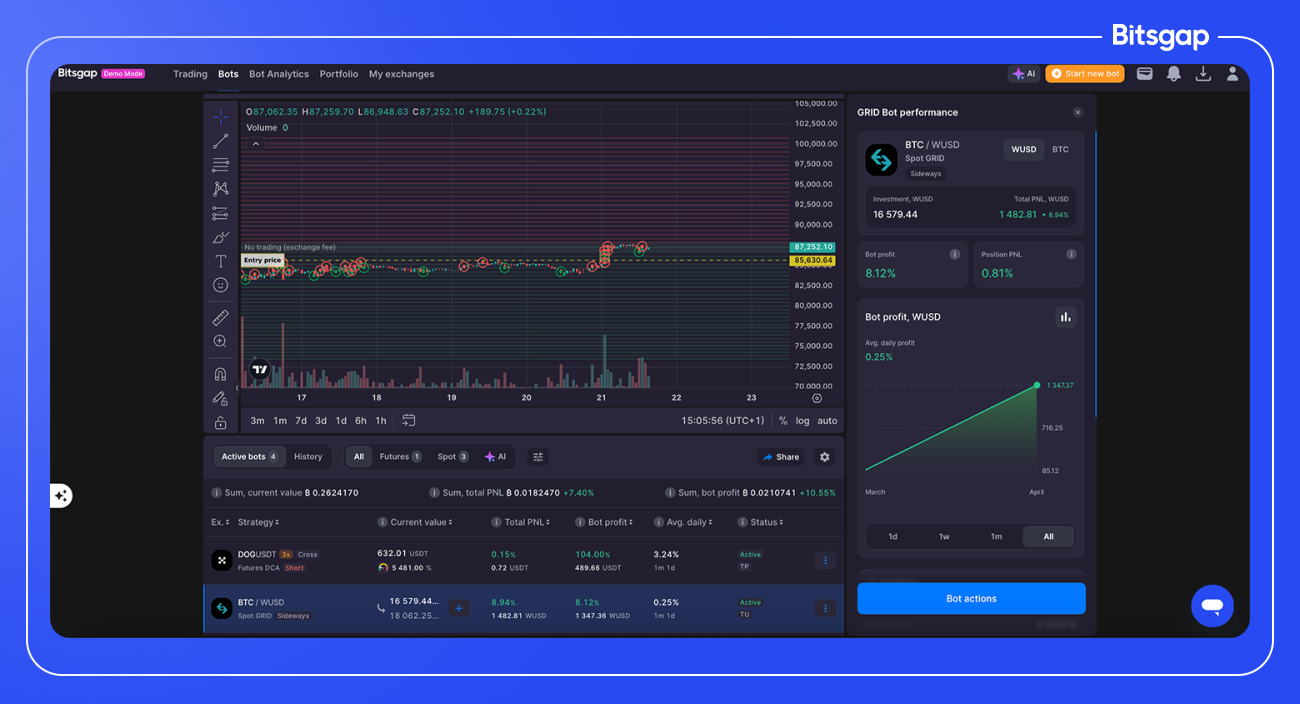Click the plus icon in BTC / WUSD row
This screenshot has width=1300, height=704.
[x=458, y=608]
